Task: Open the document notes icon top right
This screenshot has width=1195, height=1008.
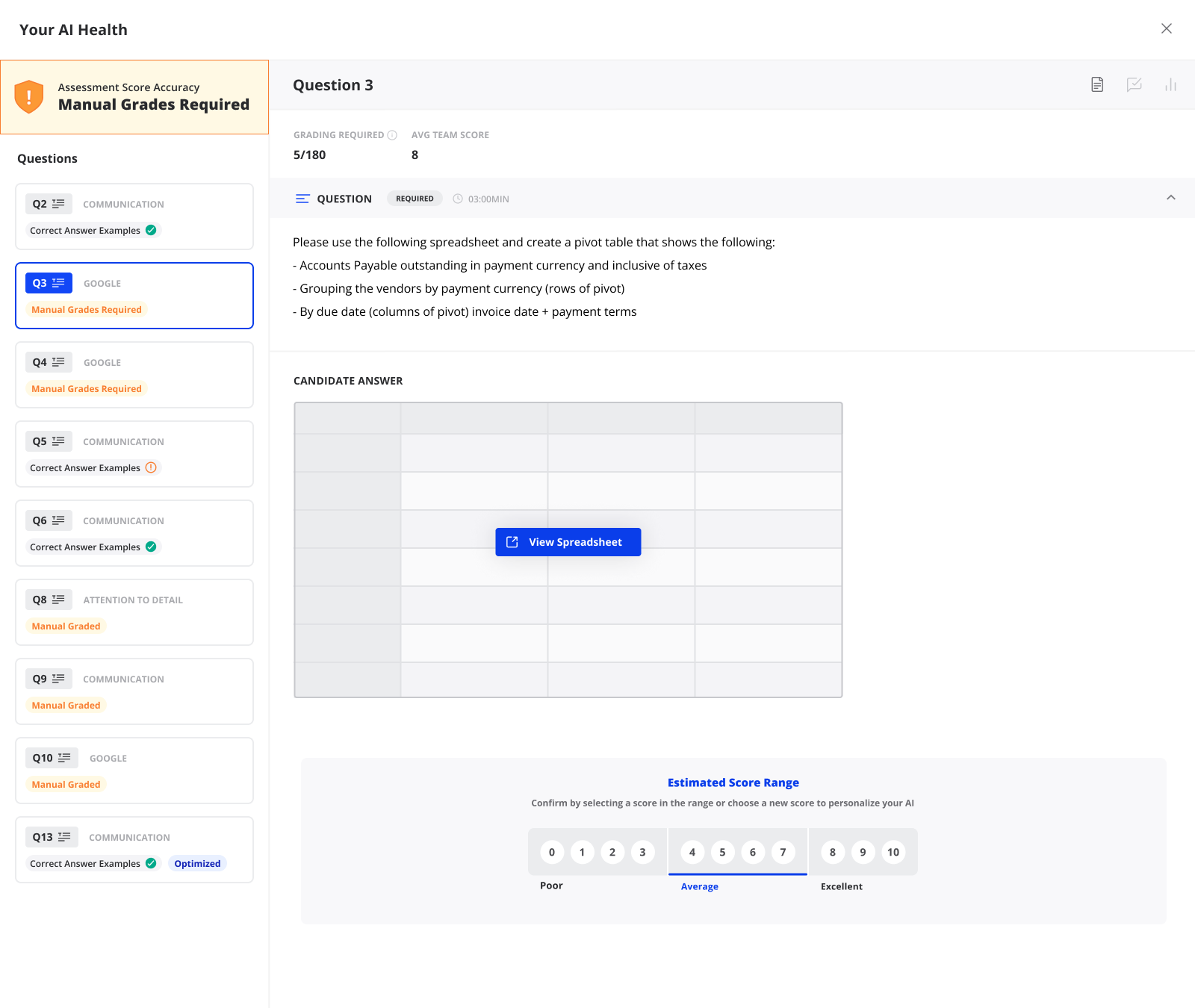Action: [1096, 84]
